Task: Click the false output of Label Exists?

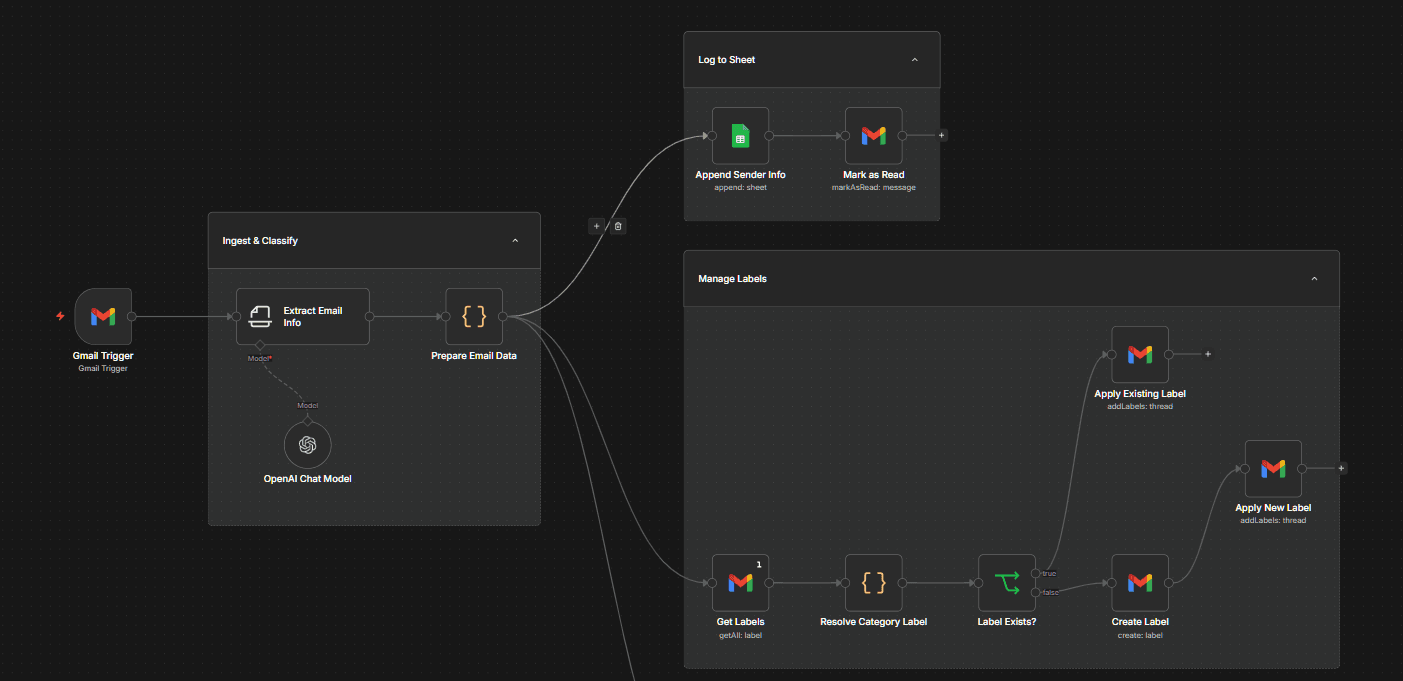Action: tap(1035, 592)
